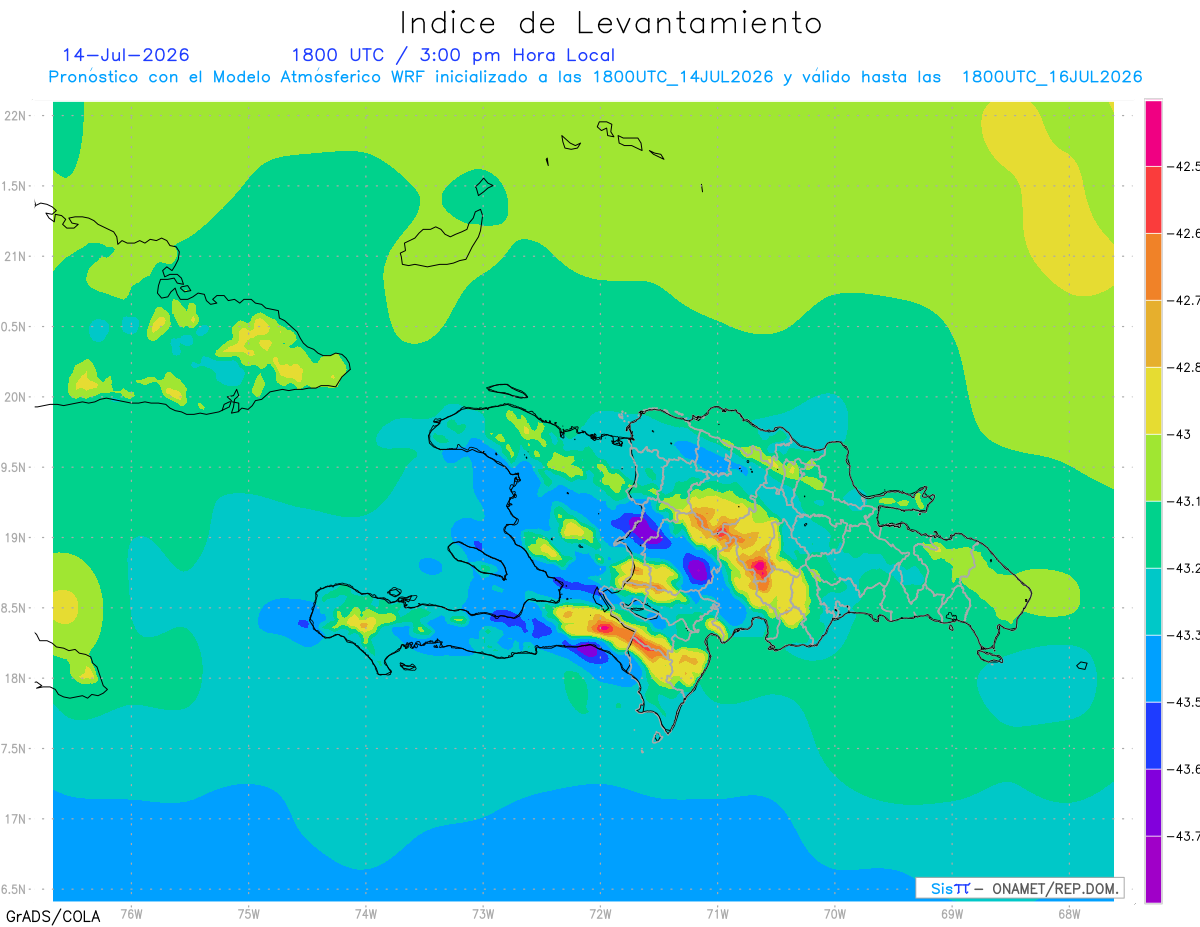
Task: Pick the yellow swatch between -42.8 and -43
Action: tap(1153, 400)
